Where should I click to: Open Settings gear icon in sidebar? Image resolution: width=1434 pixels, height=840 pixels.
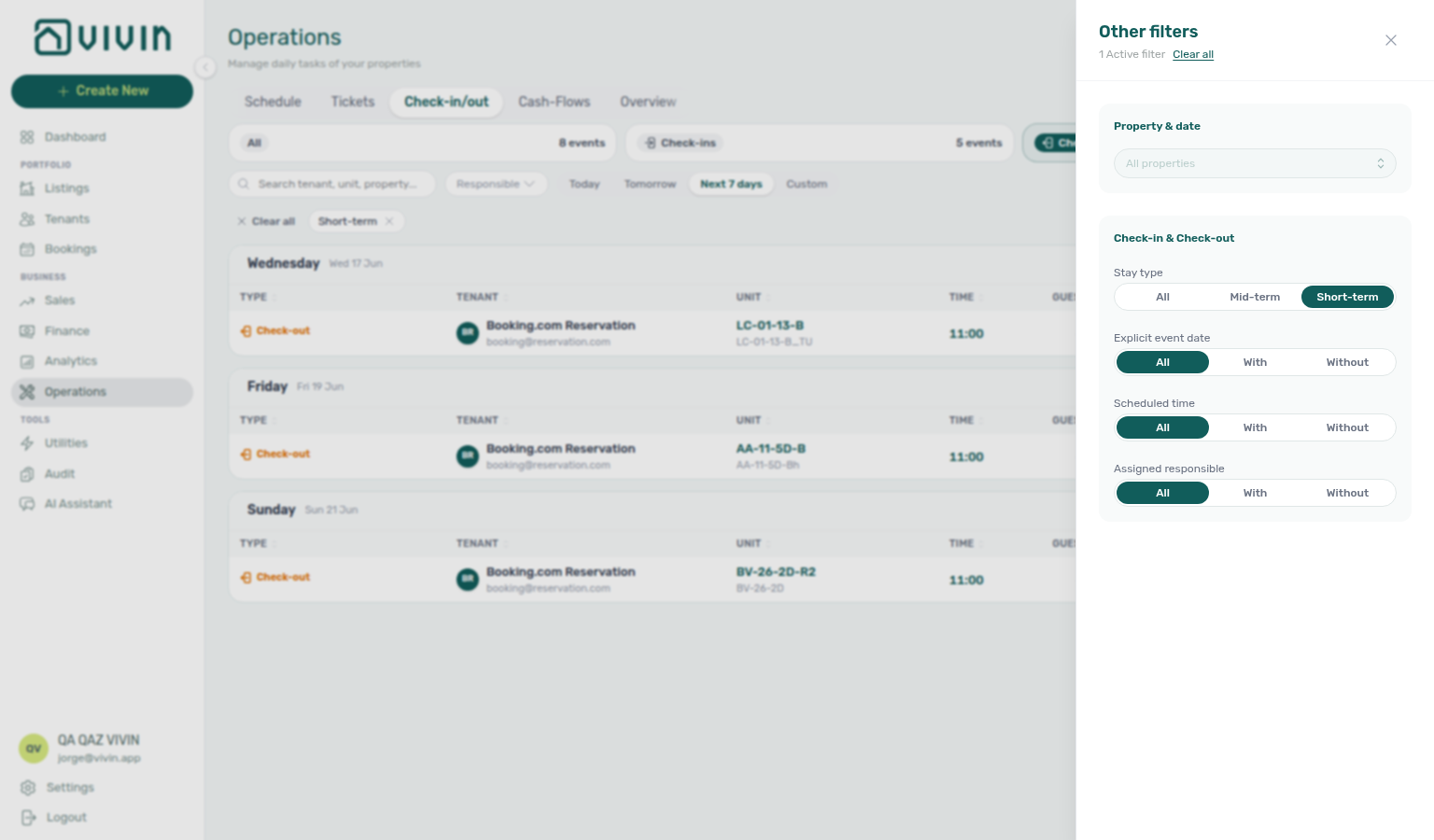(28, 788)
